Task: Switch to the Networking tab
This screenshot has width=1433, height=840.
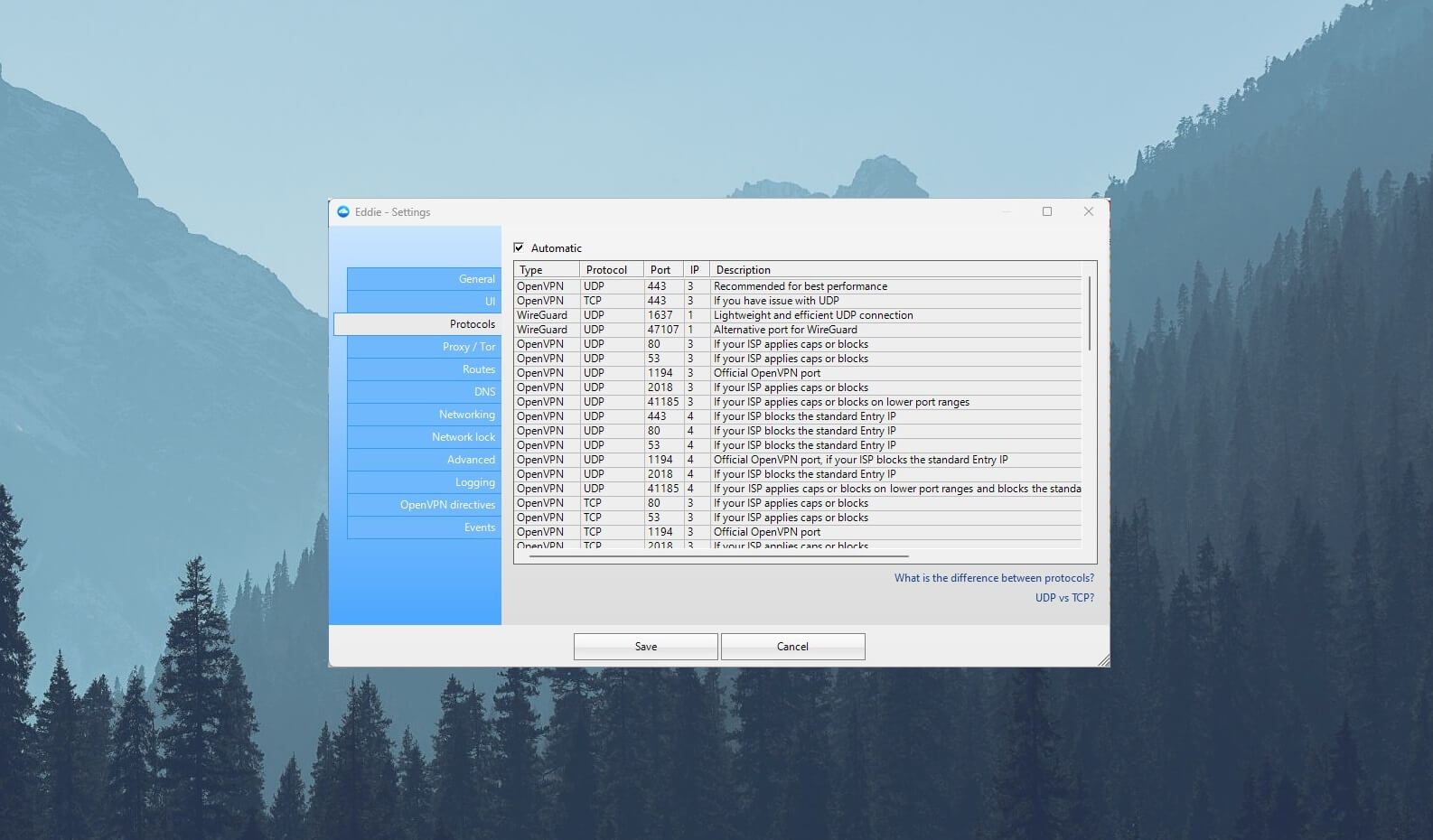Action: pos(424,415)
